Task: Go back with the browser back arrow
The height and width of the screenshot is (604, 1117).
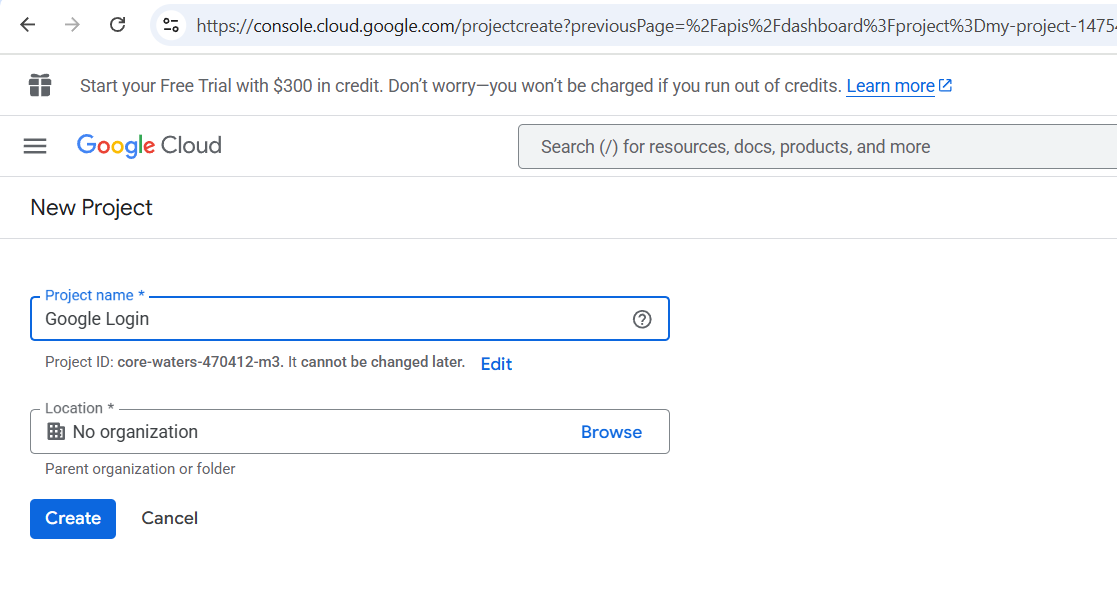Action: pos(27,25)
